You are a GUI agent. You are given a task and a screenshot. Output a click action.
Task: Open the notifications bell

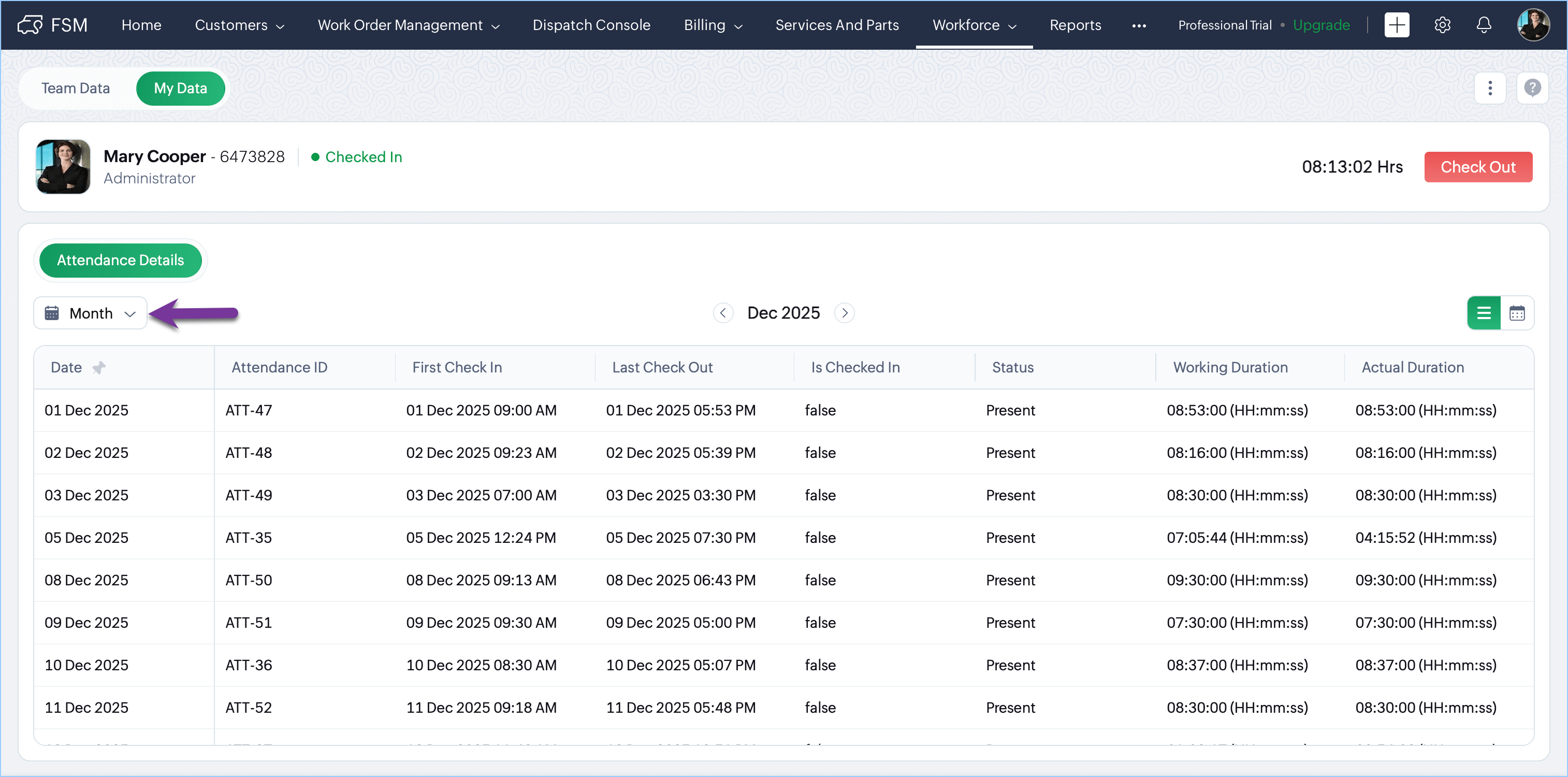tap(1484, 25)
